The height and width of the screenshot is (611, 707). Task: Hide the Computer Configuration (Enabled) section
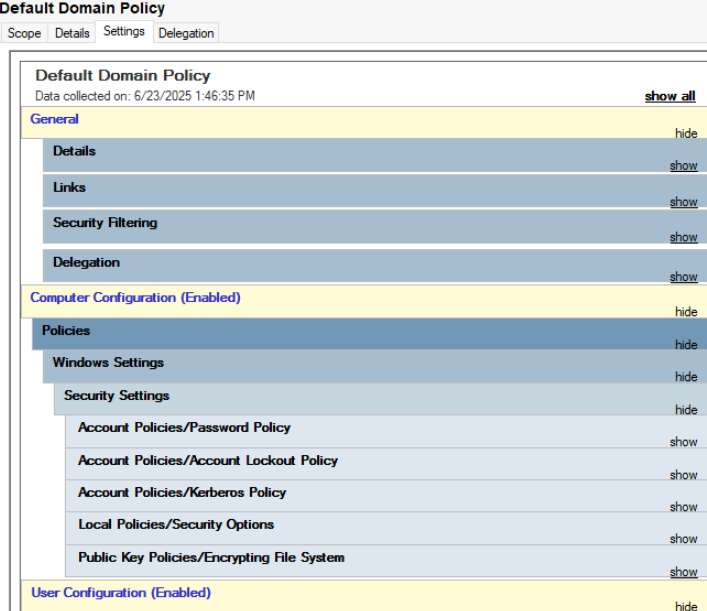(x=686, y=312)
